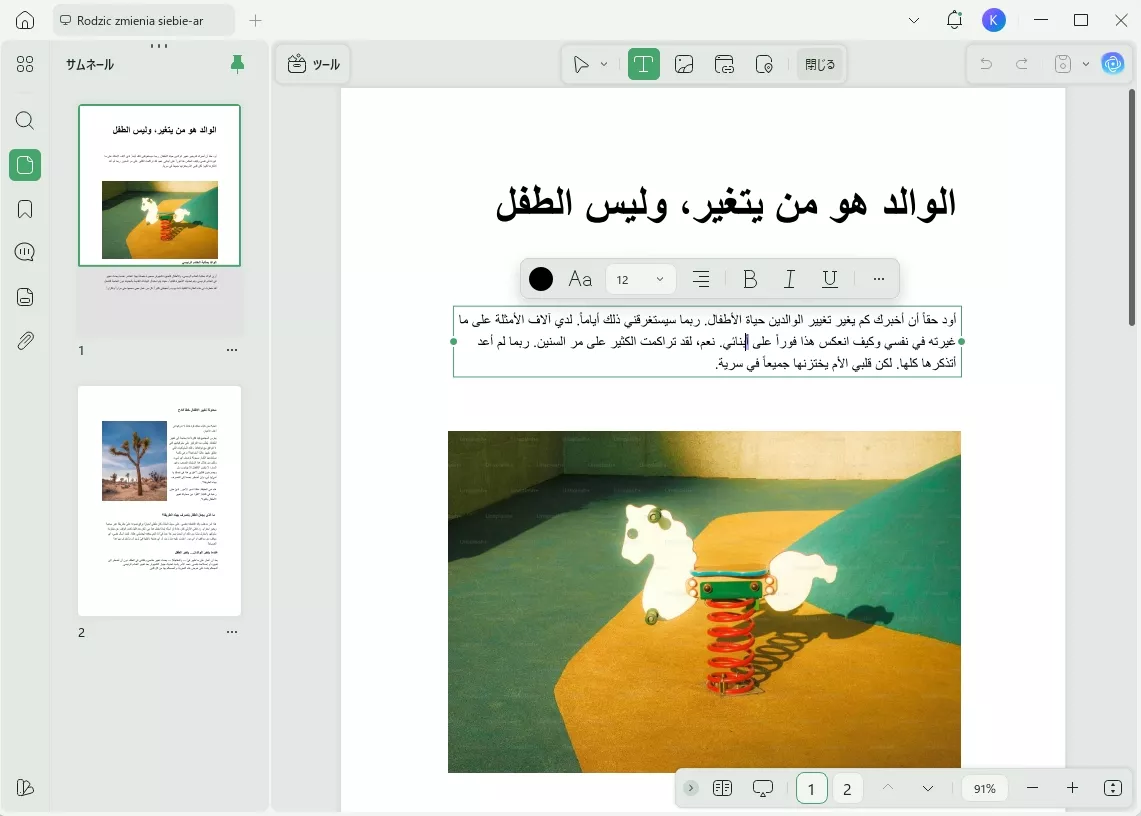This screenshot has height=816, width=1141.
Task: Open more options for page 1 thumbnail
Action: [x=231, y=350]
